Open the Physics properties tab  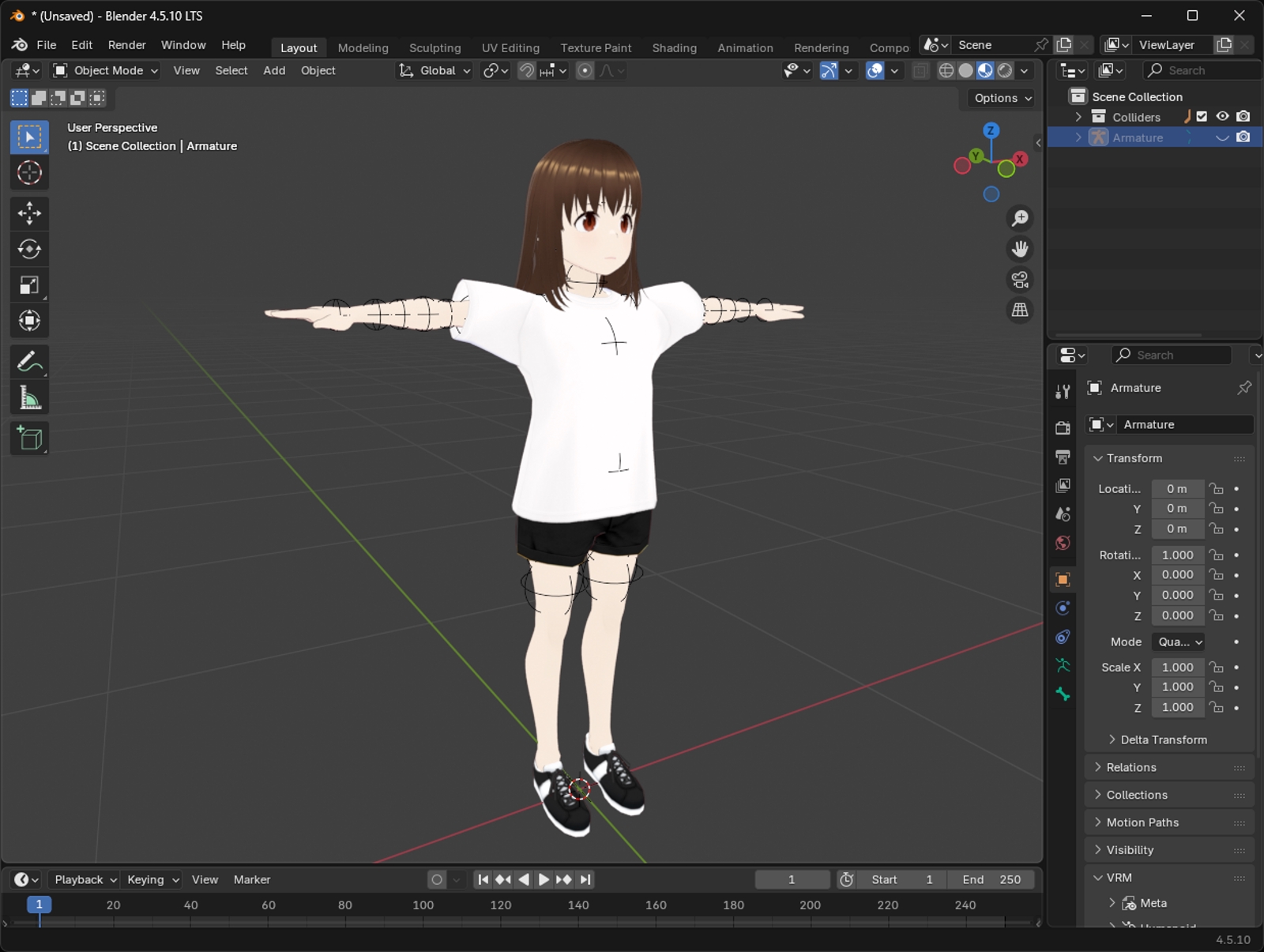coord(1063,608)
